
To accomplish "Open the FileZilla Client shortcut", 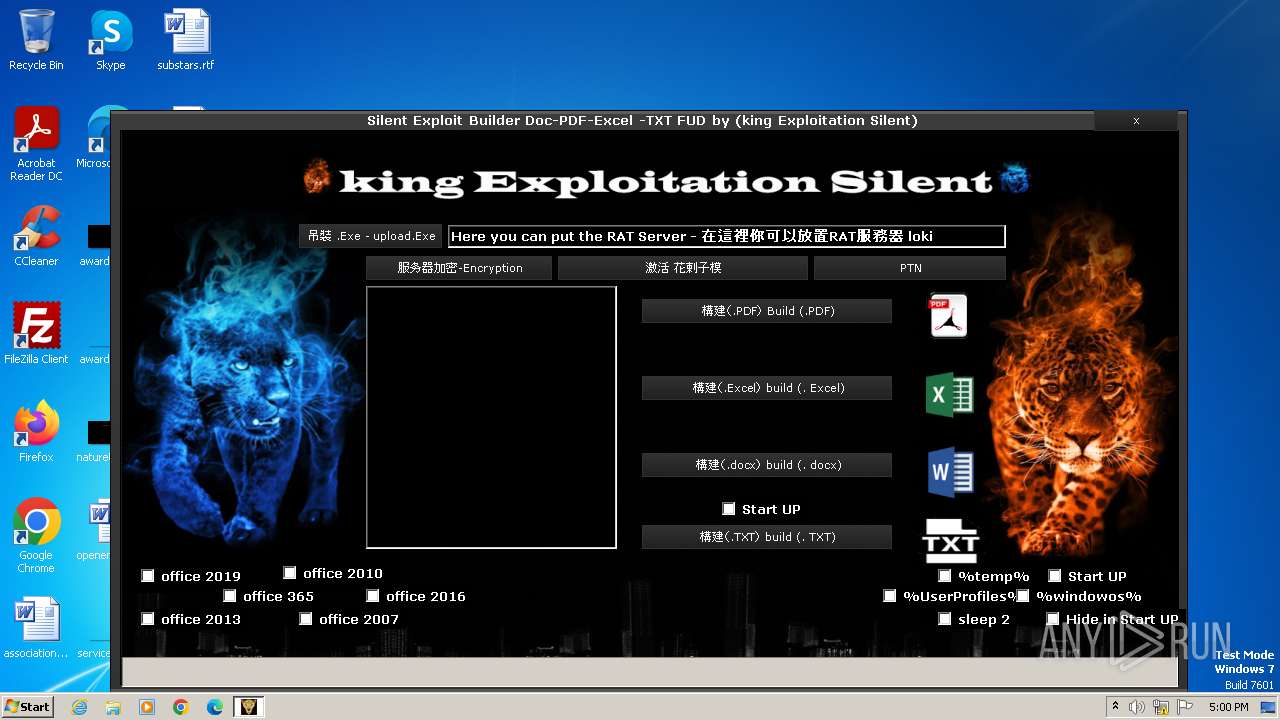I will [x=36, y=333].
